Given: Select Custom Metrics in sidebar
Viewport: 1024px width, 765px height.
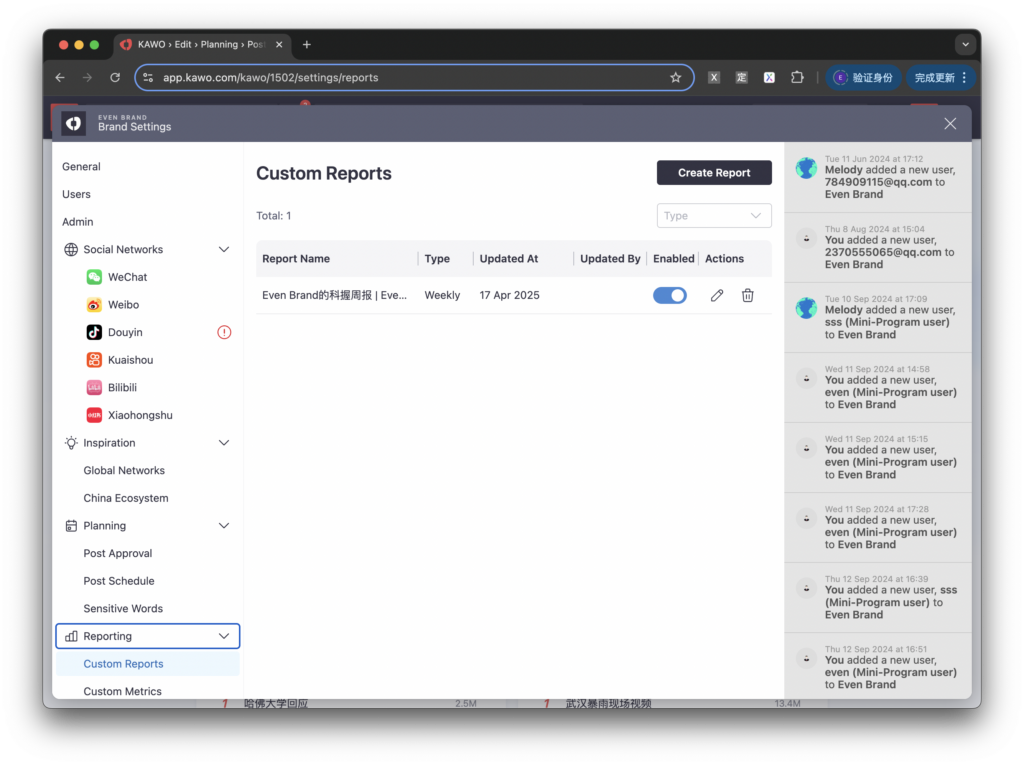Looking at the screenshot, I should 122,691.
